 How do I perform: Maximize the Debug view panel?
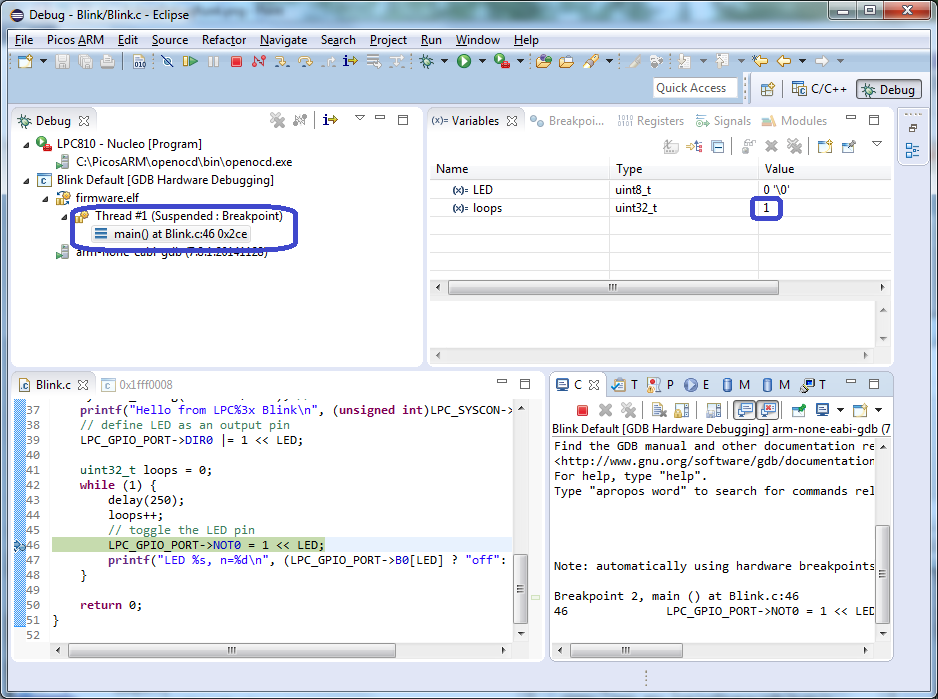coord(403,120)
